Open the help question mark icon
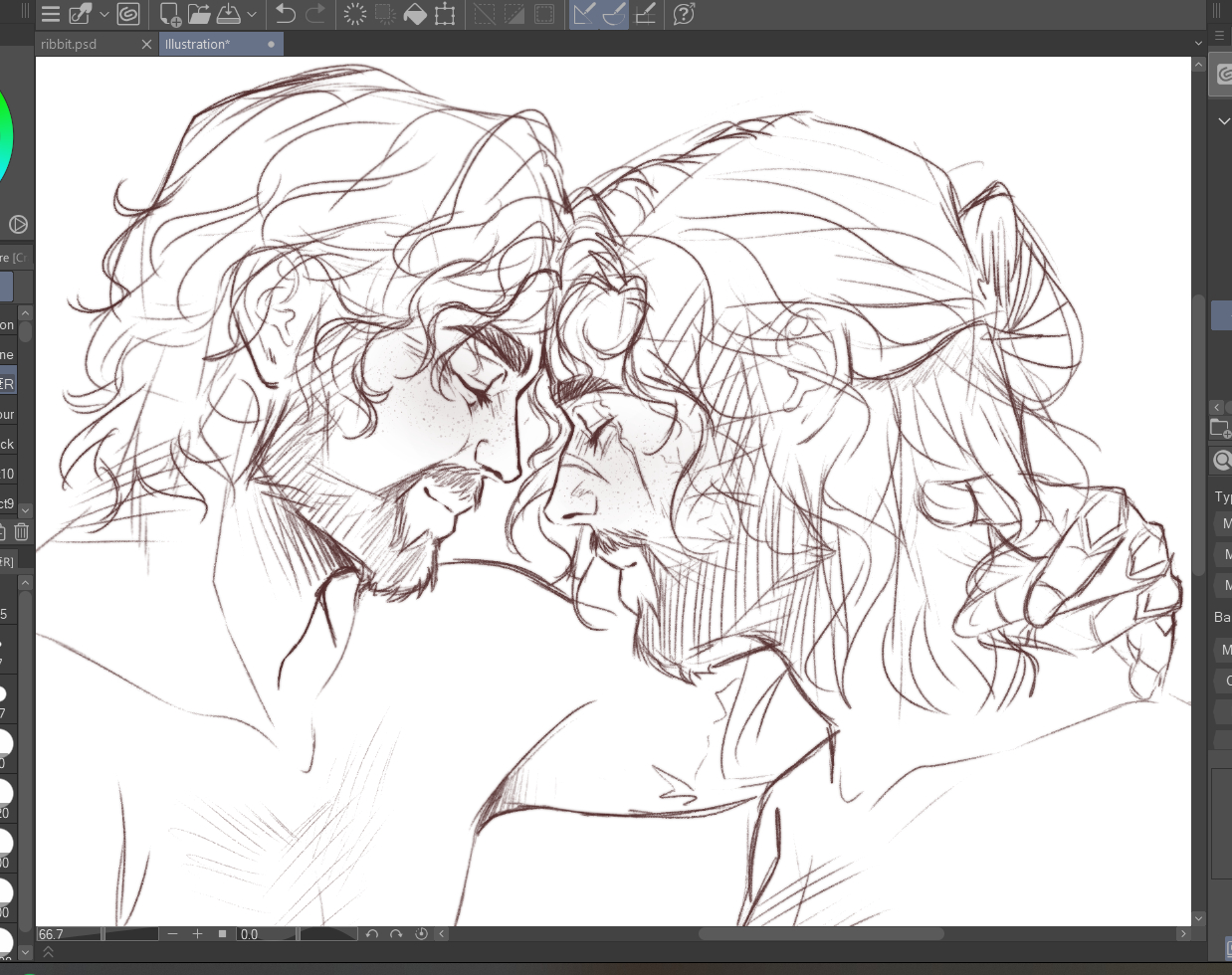This screenshot has width=1232, height=975. 684,14
